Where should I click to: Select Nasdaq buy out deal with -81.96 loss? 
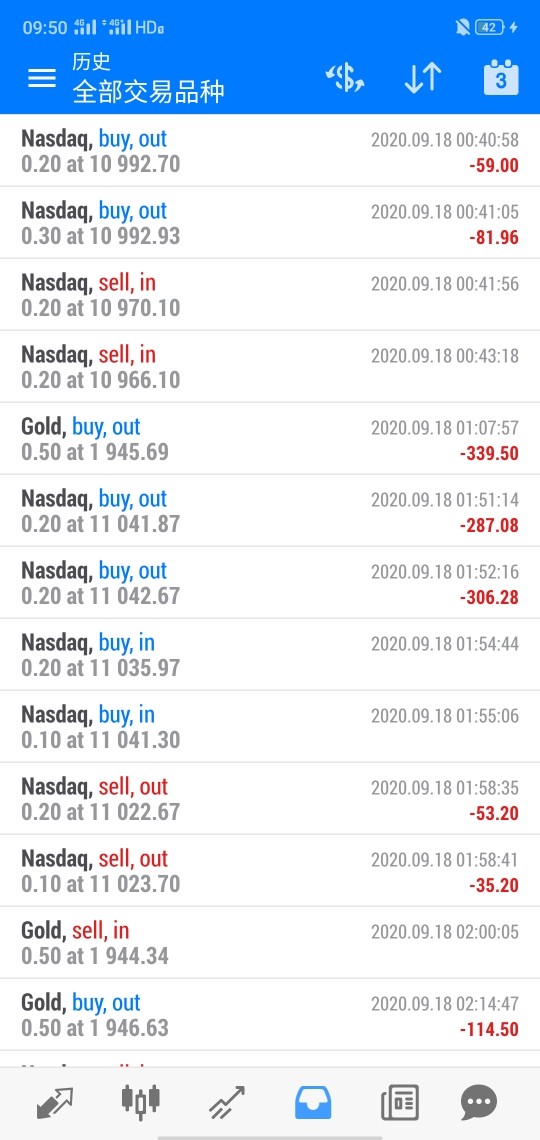[x=270, y=223]
